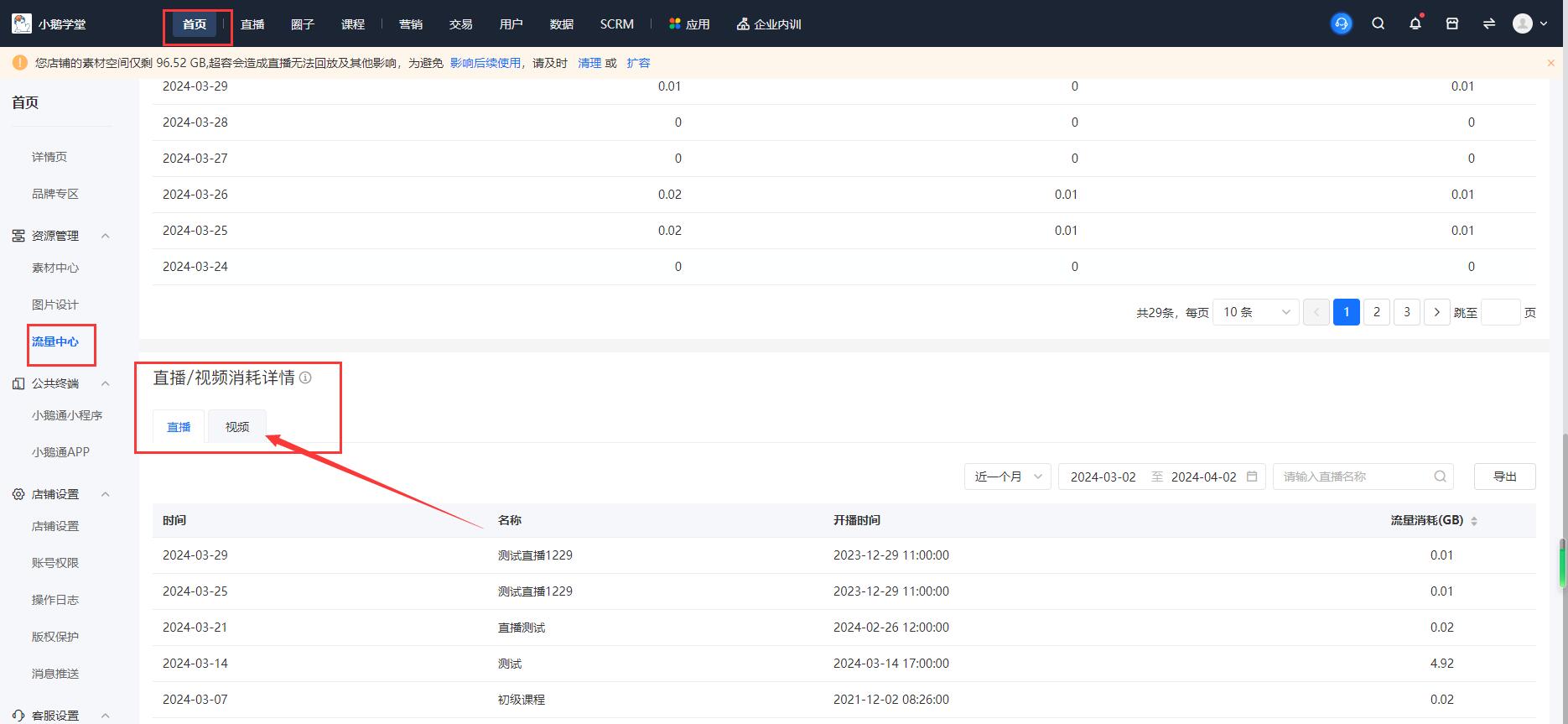Dismiss the storage warning banner

[x=1550, y=63]
